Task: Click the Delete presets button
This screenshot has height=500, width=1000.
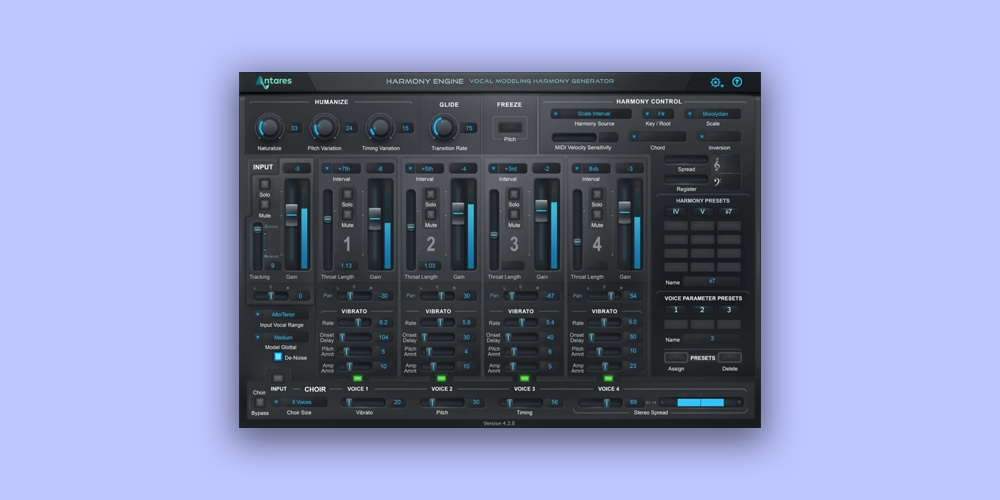Action: [729, 357]
